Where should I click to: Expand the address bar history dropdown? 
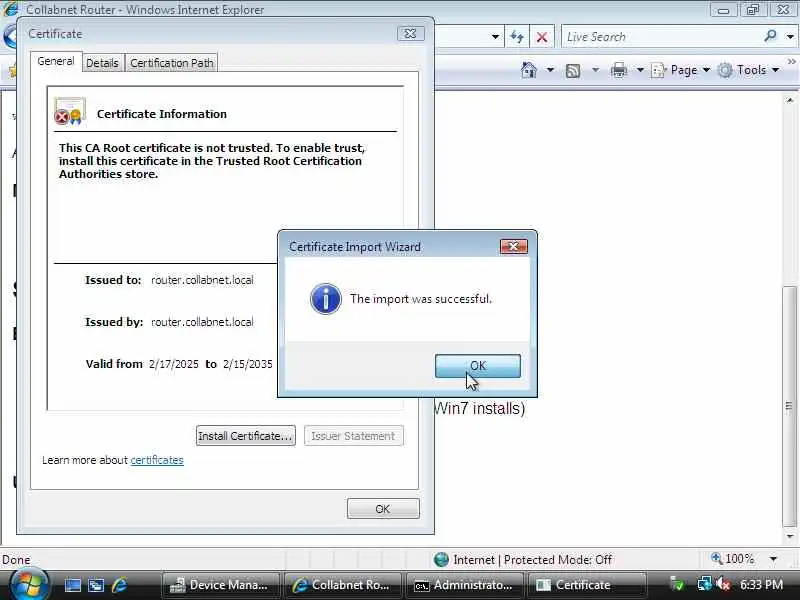[495, 37]
